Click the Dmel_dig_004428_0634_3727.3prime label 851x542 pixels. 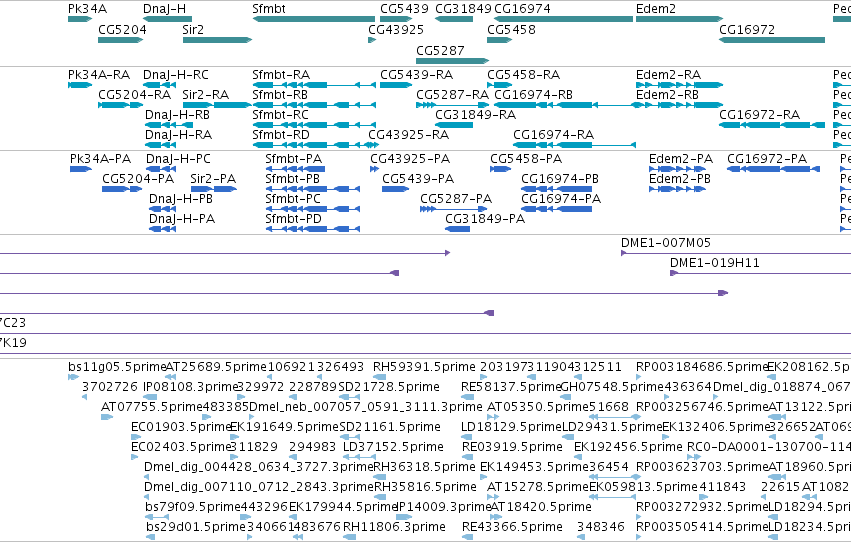tap(259, 467)
